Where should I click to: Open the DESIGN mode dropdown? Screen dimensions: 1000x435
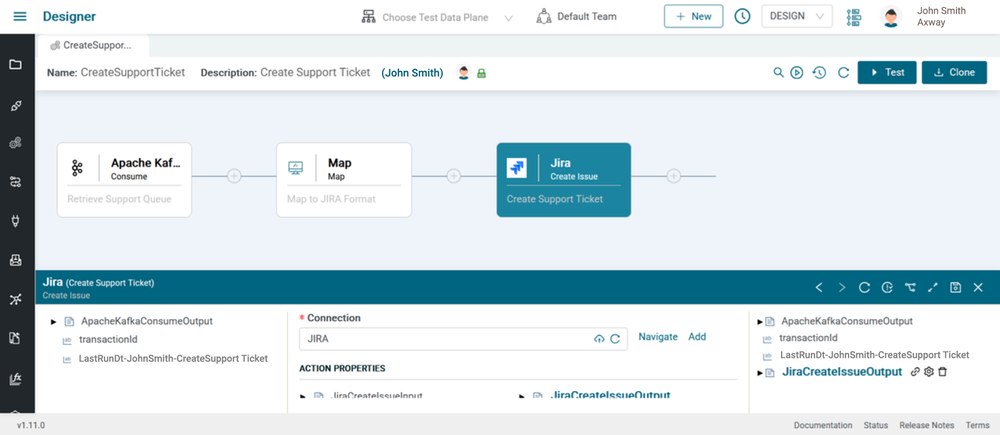(x=797, y=17)
